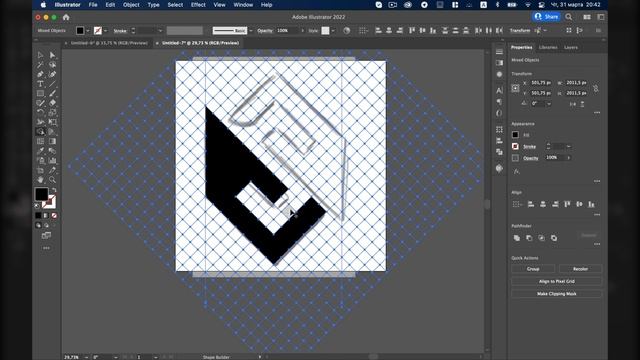Image resolution: width=640 pixels, height=360 pixels.
Task: Open stroke weight dropdown in control bar
Action: pyautogui.click(x=160, y=31)
